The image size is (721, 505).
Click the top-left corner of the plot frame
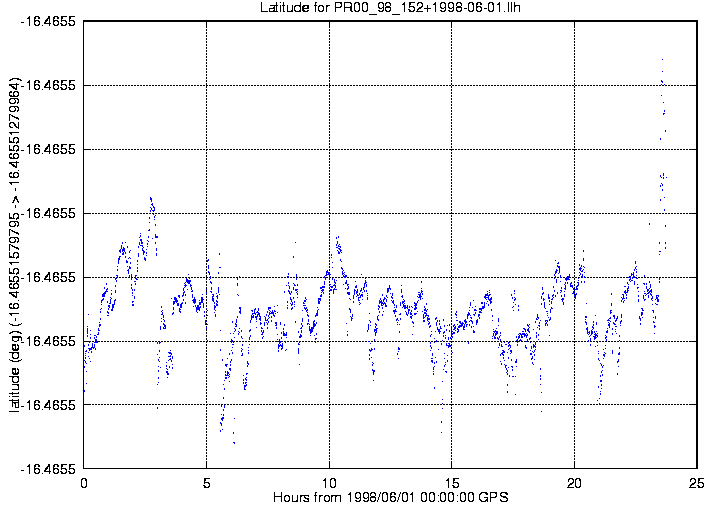point(84,21)
